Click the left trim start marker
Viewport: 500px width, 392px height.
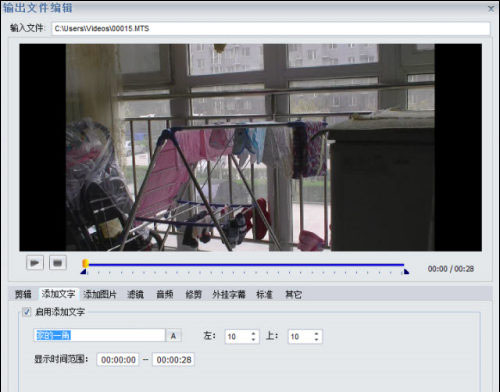(83, 272)
